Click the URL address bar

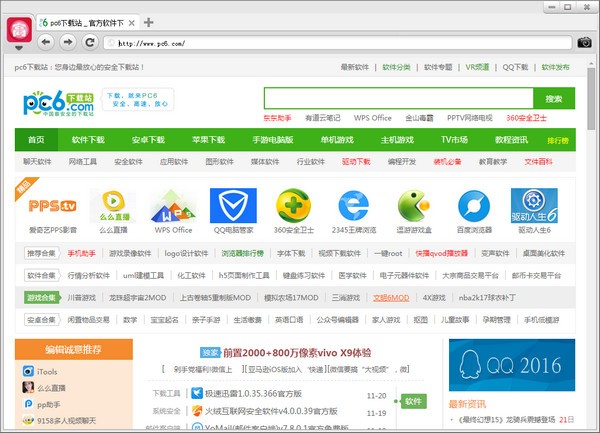330,43
